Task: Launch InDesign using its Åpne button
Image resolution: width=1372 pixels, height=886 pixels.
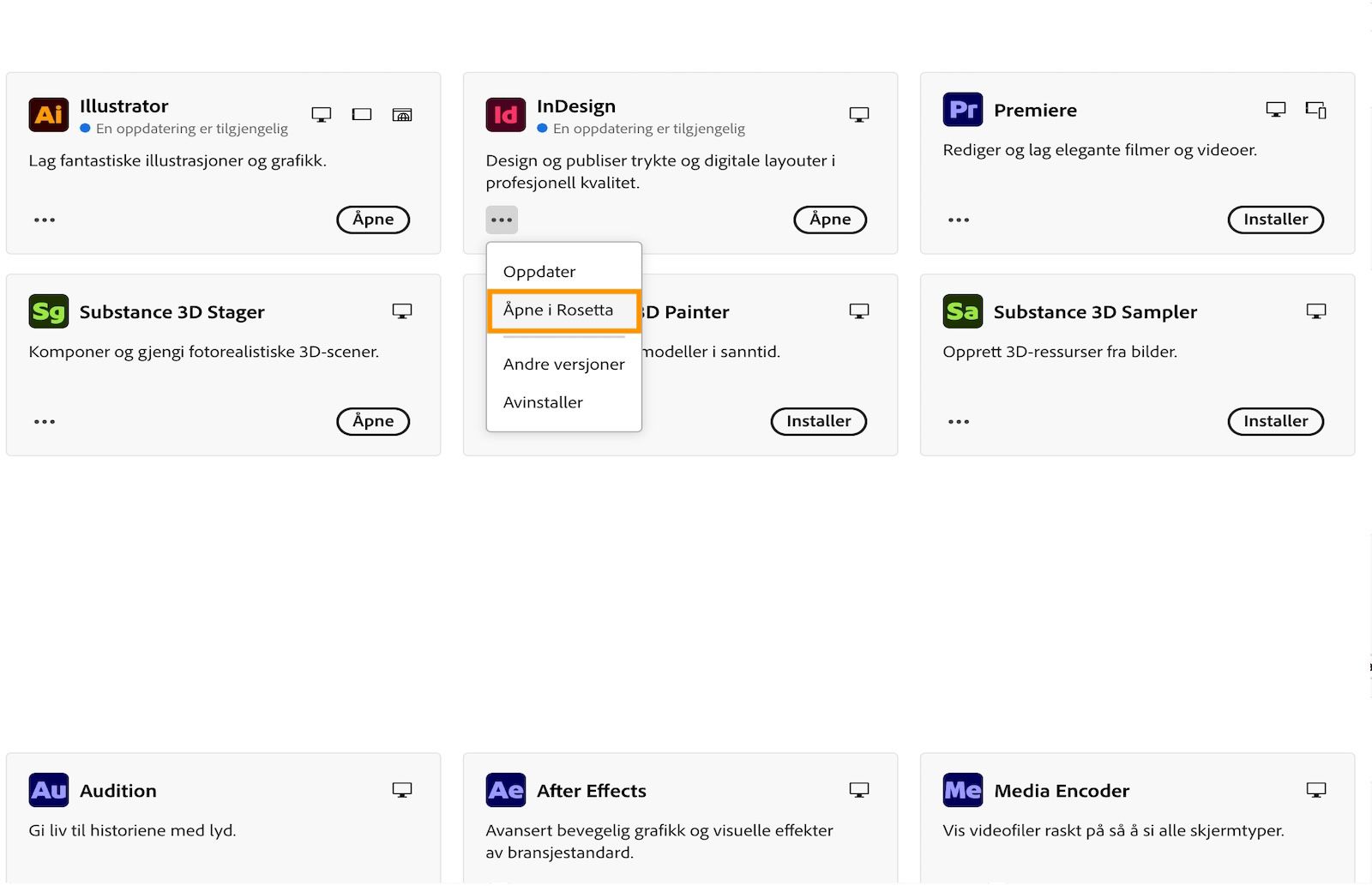Action: (830, 220)
